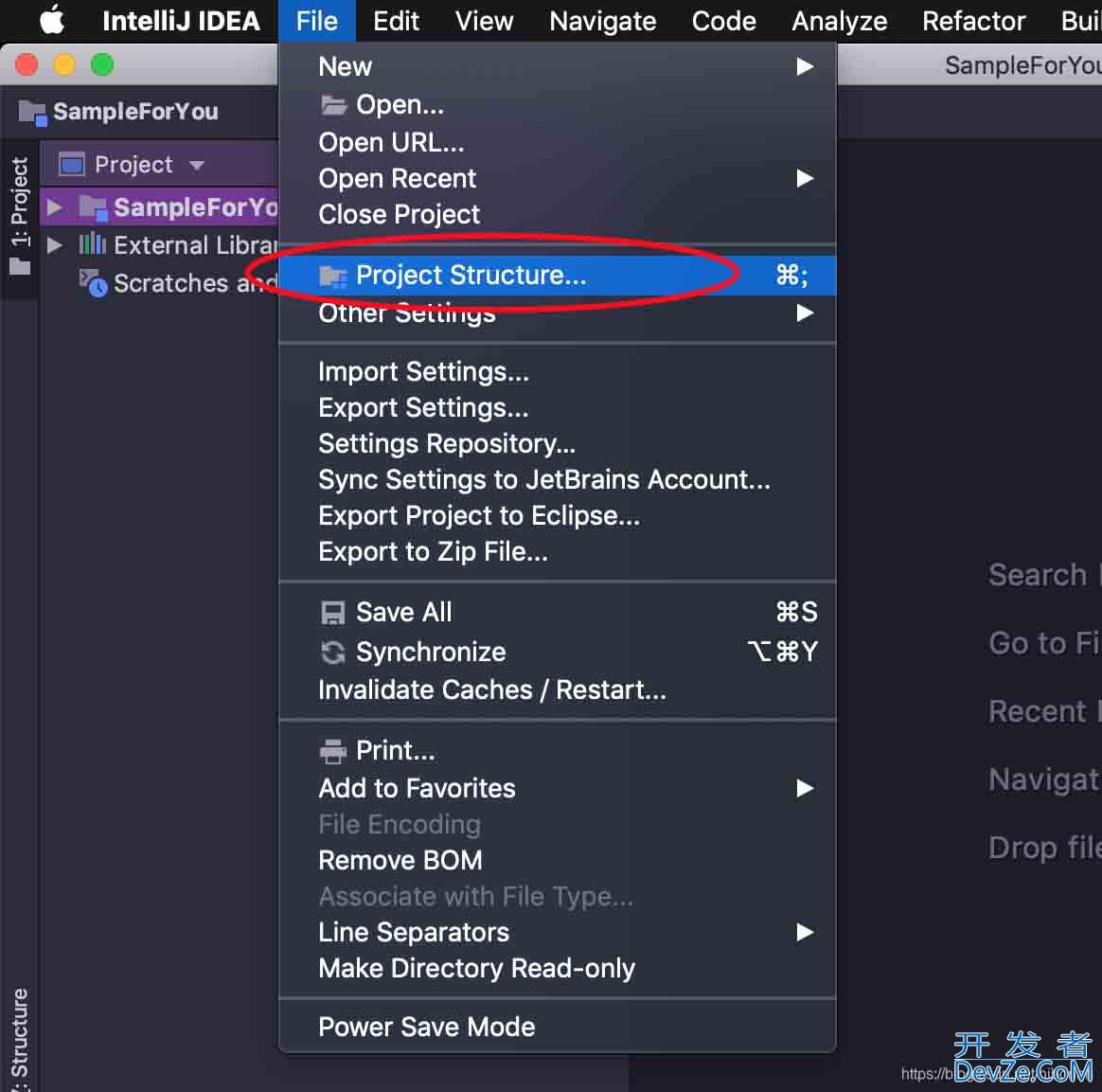Viewport: 1102px width, 1092px height.
Task: Click the Save All floppy disk icon
Action: pyautogui.click(x=333, y=613)
